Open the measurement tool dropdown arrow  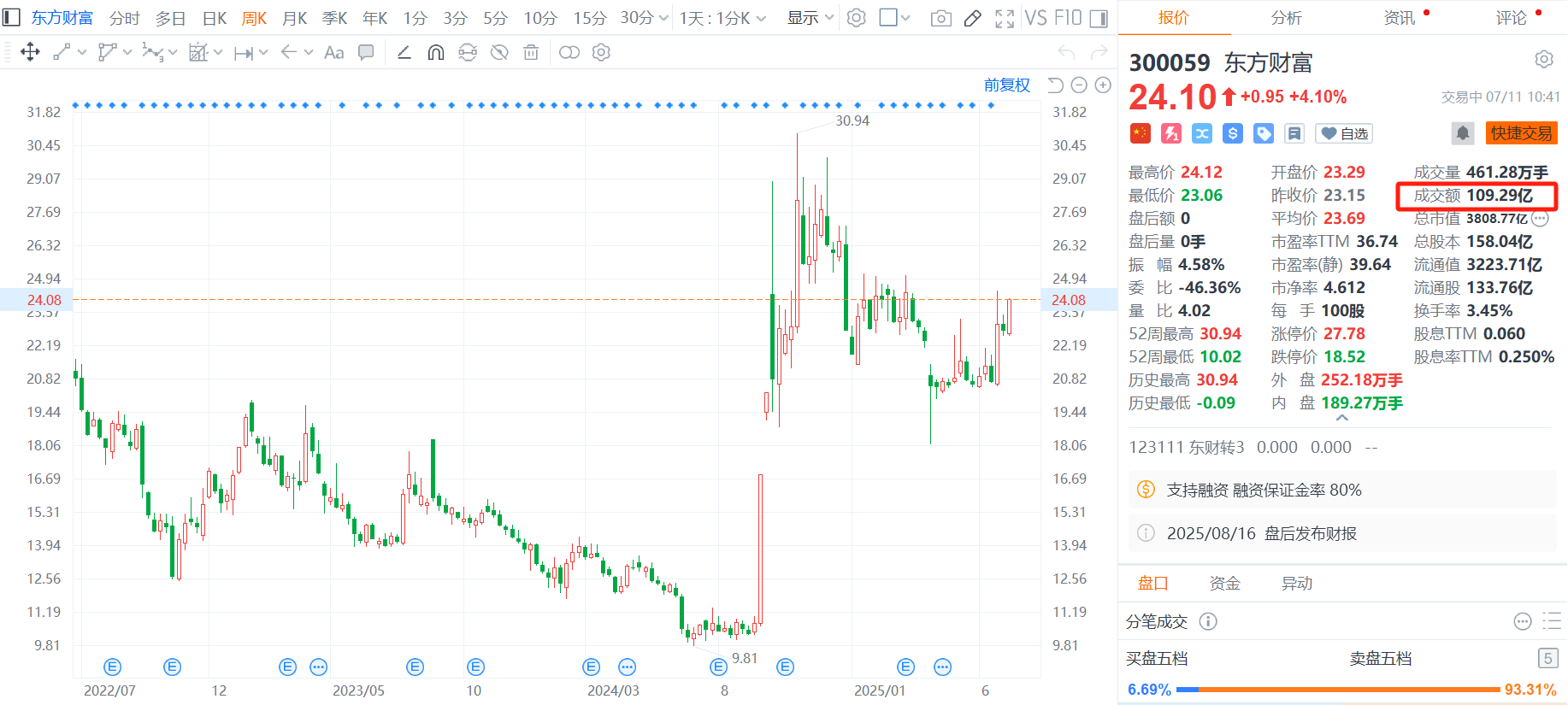218,53
